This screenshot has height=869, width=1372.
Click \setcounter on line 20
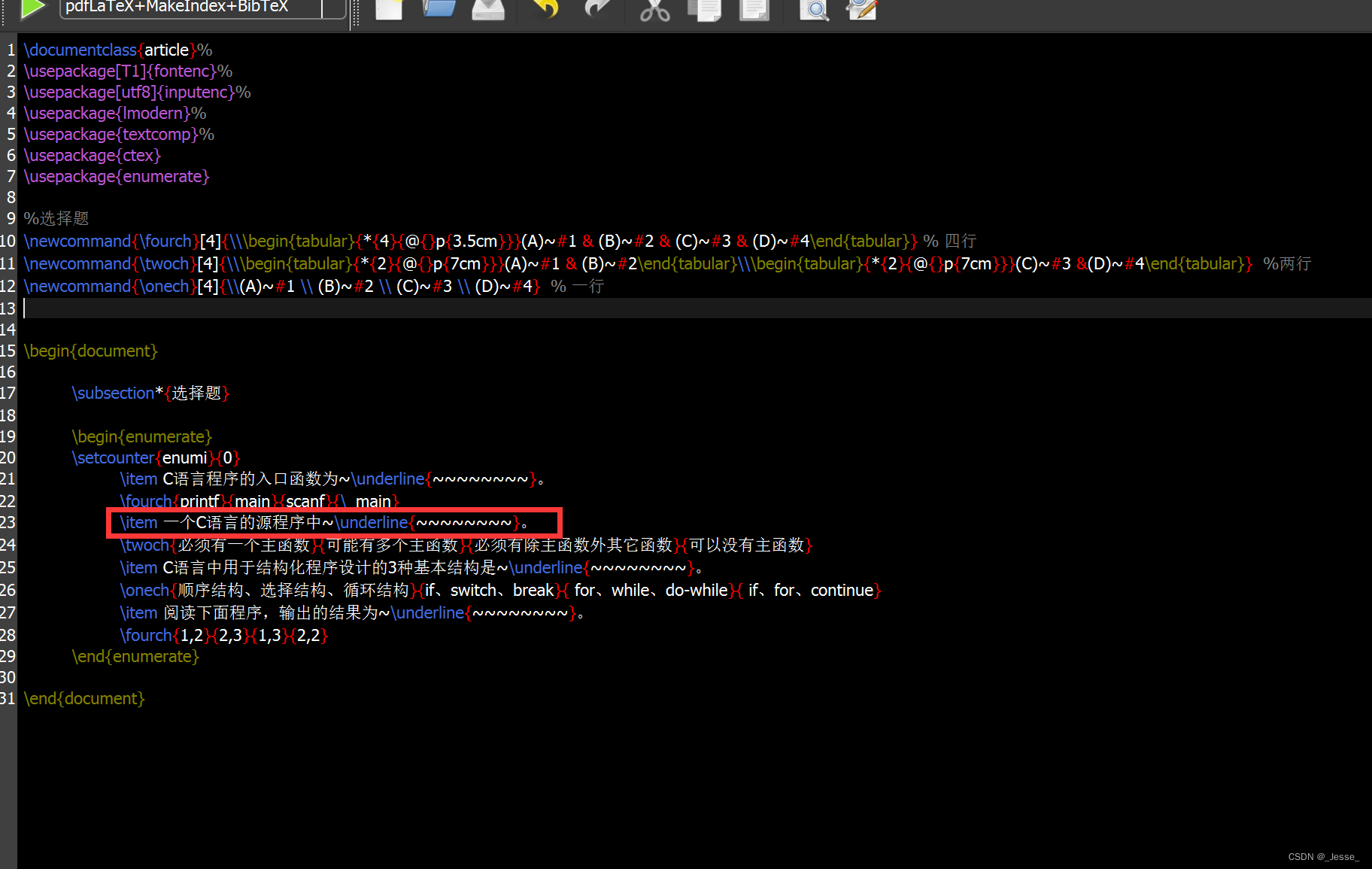(x=113, y=457)
